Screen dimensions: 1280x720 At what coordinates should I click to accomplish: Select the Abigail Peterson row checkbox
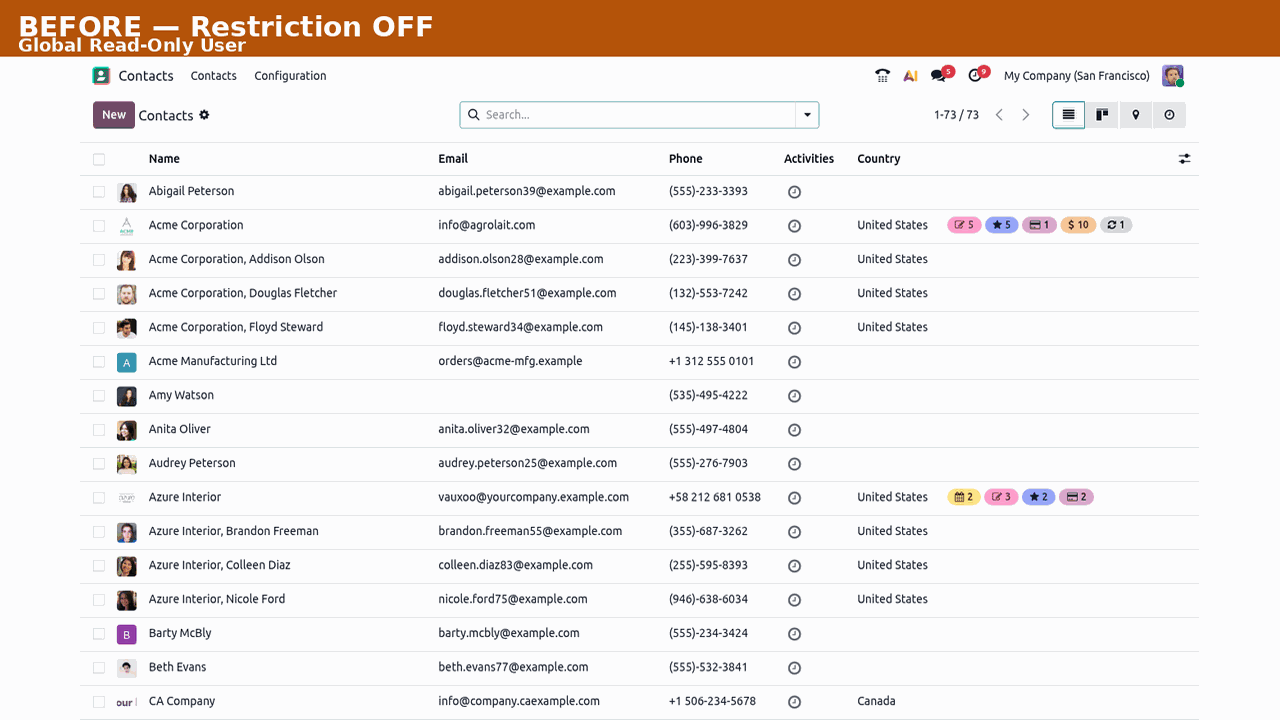(x=99, y=191)
